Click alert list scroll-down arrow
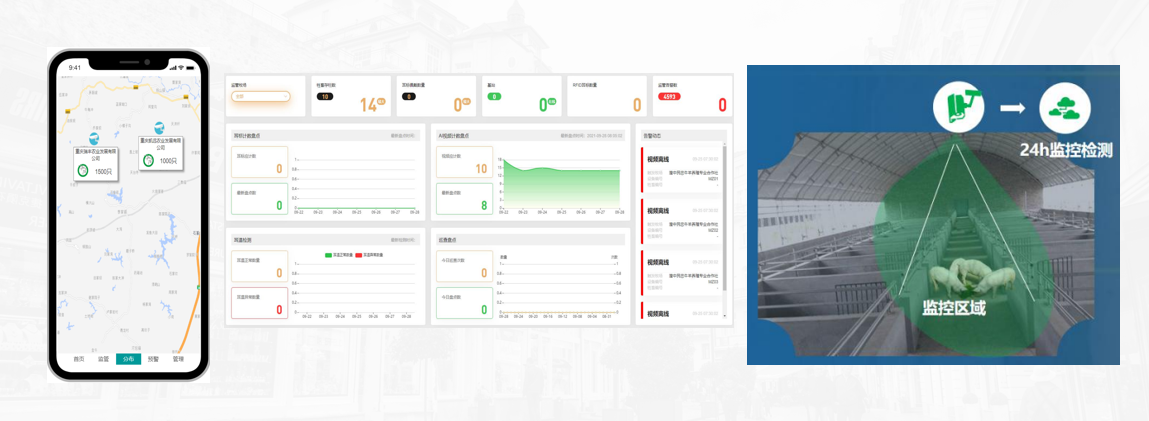 pyautogui.click(x=725, y=316)
